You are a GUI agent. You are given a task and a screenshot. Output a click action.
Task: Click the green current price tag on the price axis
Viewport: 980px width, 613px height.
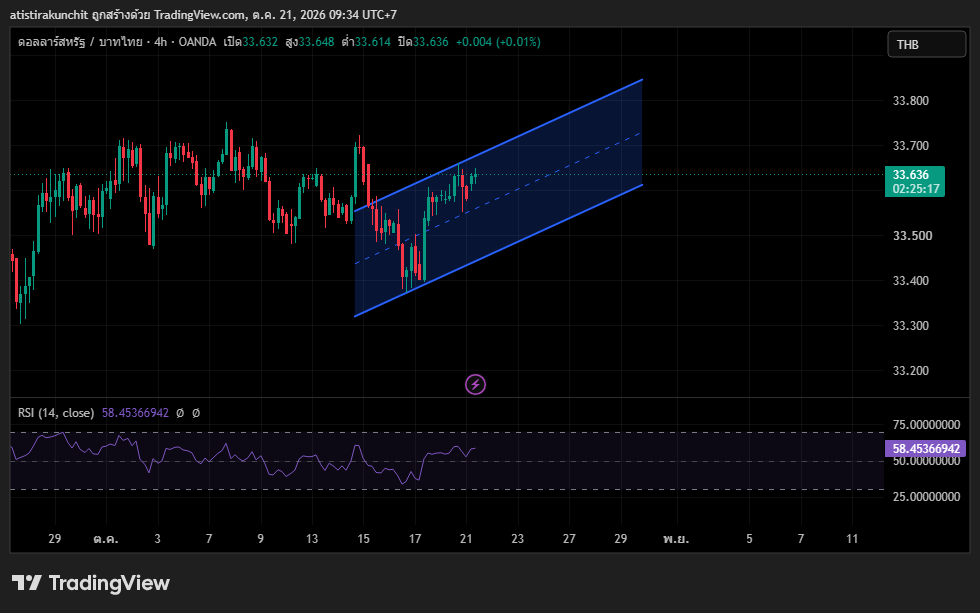[x=914, y=181]
